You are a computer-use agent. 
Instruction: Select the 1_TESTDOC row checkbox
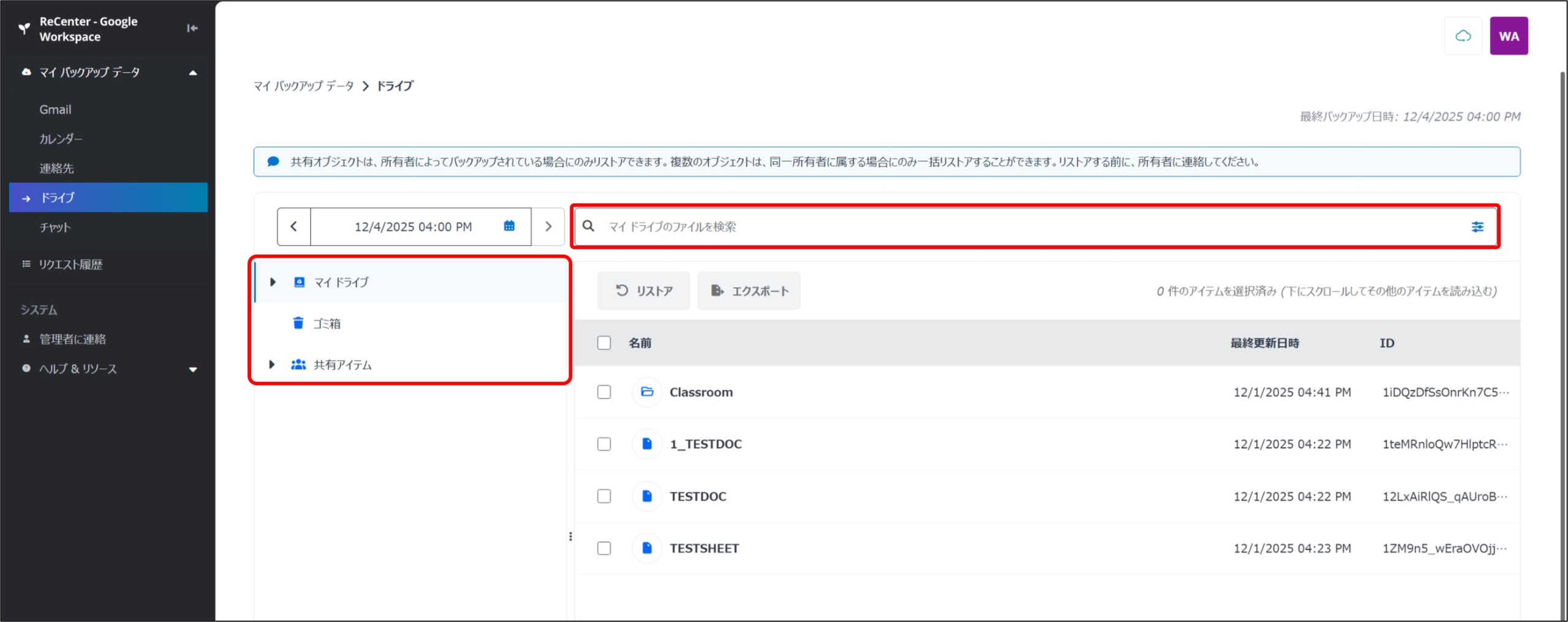[604, 444]
